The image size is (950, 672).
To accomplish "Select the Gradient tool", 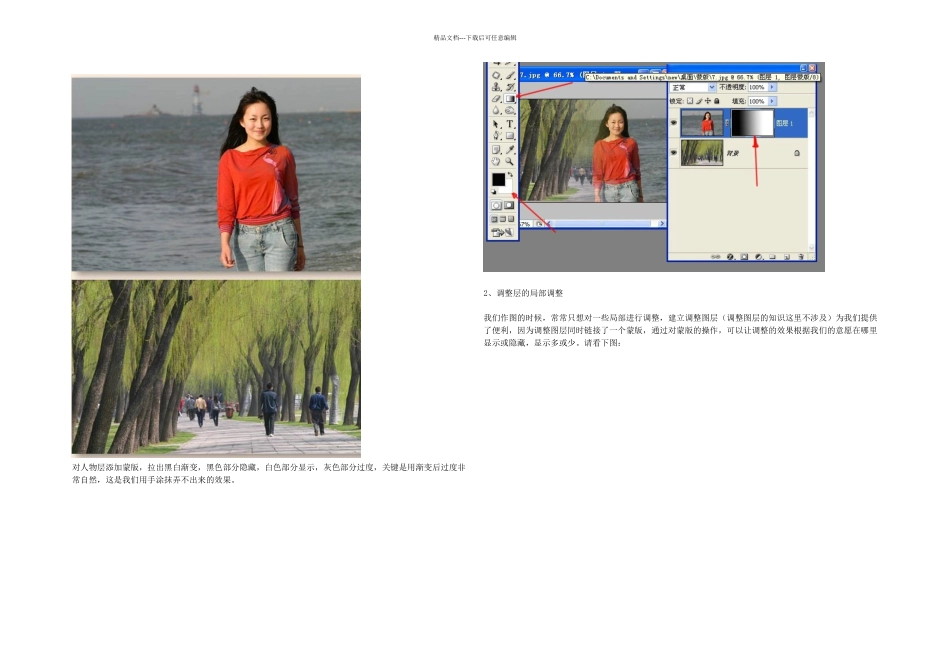I will click(510, 99).
